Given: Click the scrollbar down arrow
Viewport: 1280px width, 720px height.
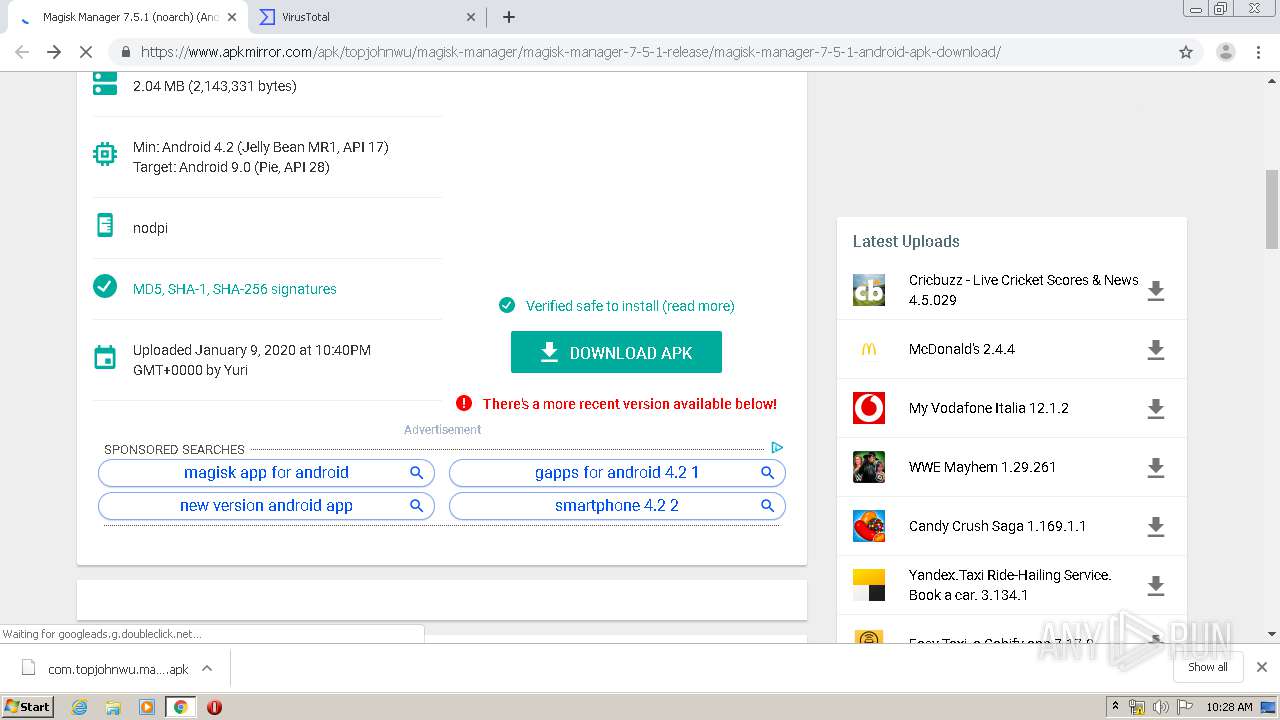Looking at the screenshot, I should pos(1272,634).
